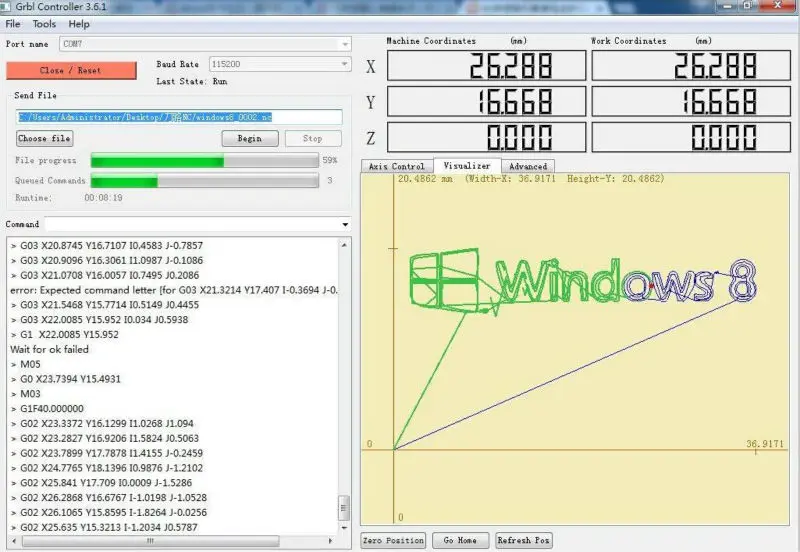The image size is (800, 552).
Task: Click the log scroll left arrow
Action: coord(14,540)
